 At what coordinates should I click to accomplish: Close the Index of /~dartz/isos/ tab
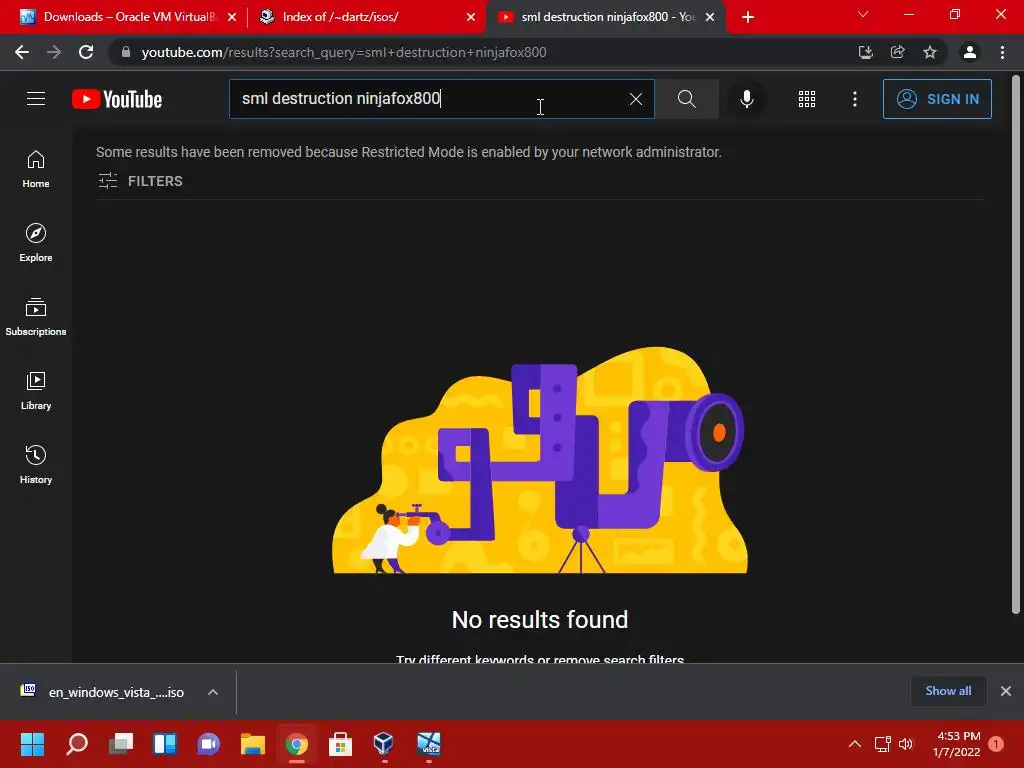471,17
